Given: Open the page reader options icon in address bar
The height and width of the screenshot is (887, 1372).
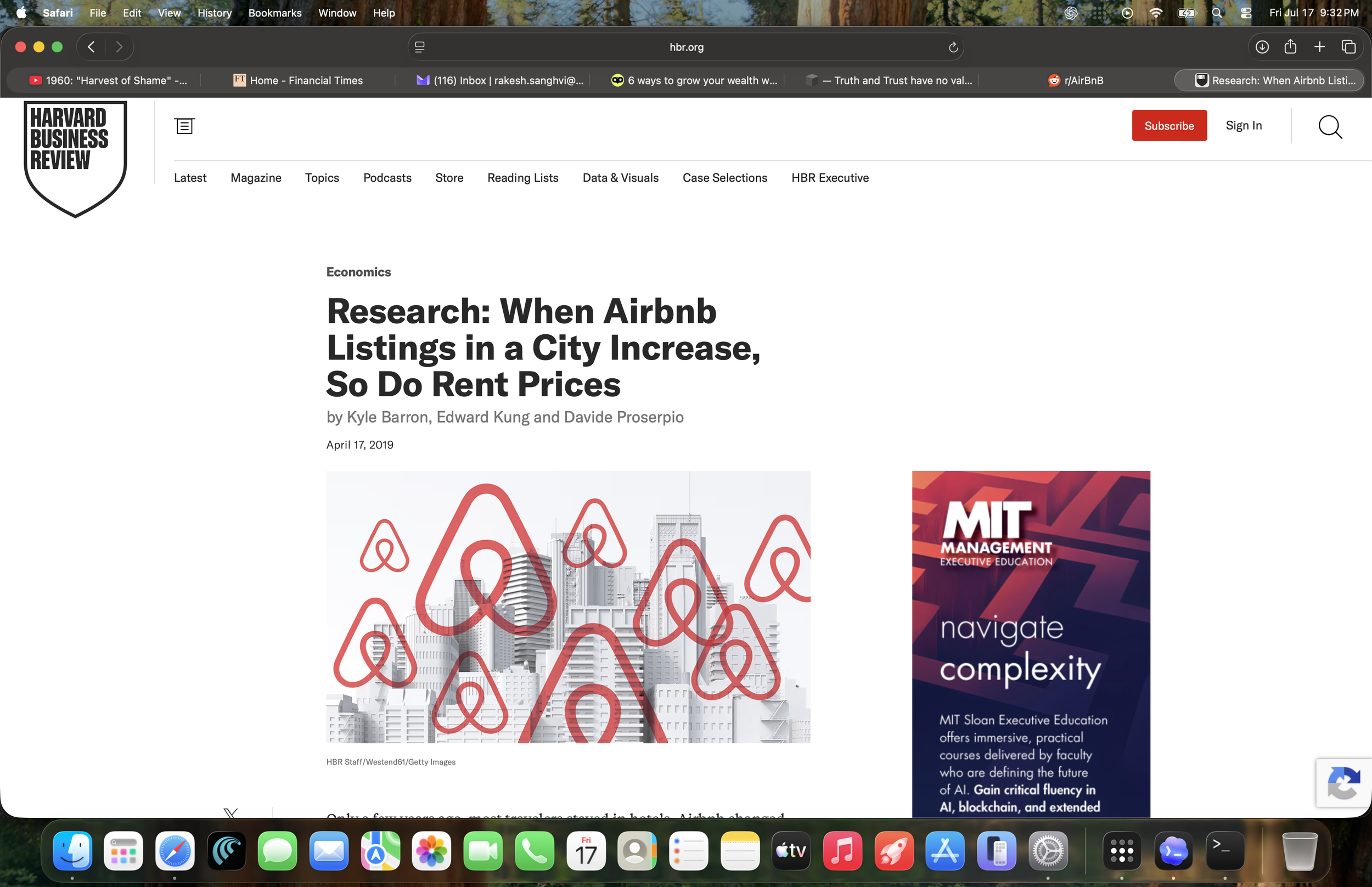Looking at the screenshot, I should (x=420, y=47).
